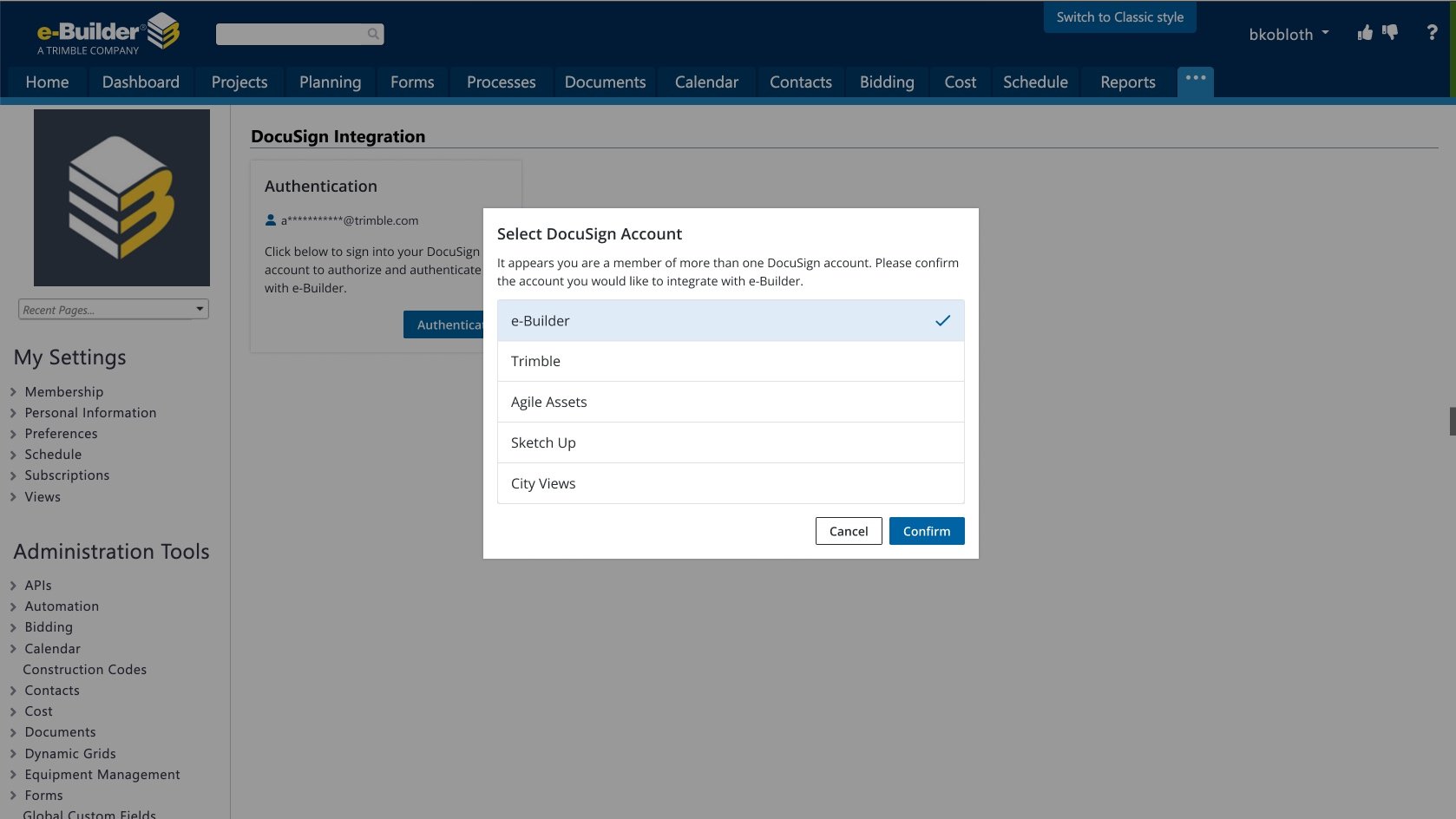The height and width of the screenshot is (819, 1456).
Task: Select the Trimble DocuSign account
Action: 731,362
